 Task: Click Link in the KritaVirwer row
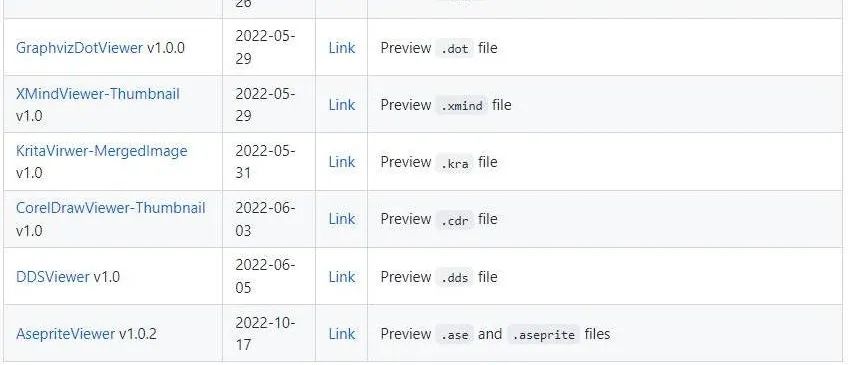click(x=342, y=162)
